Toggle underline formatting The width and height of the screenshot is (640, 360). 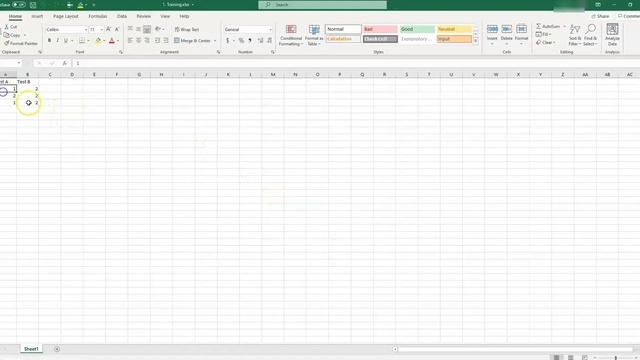pos(65,41)
